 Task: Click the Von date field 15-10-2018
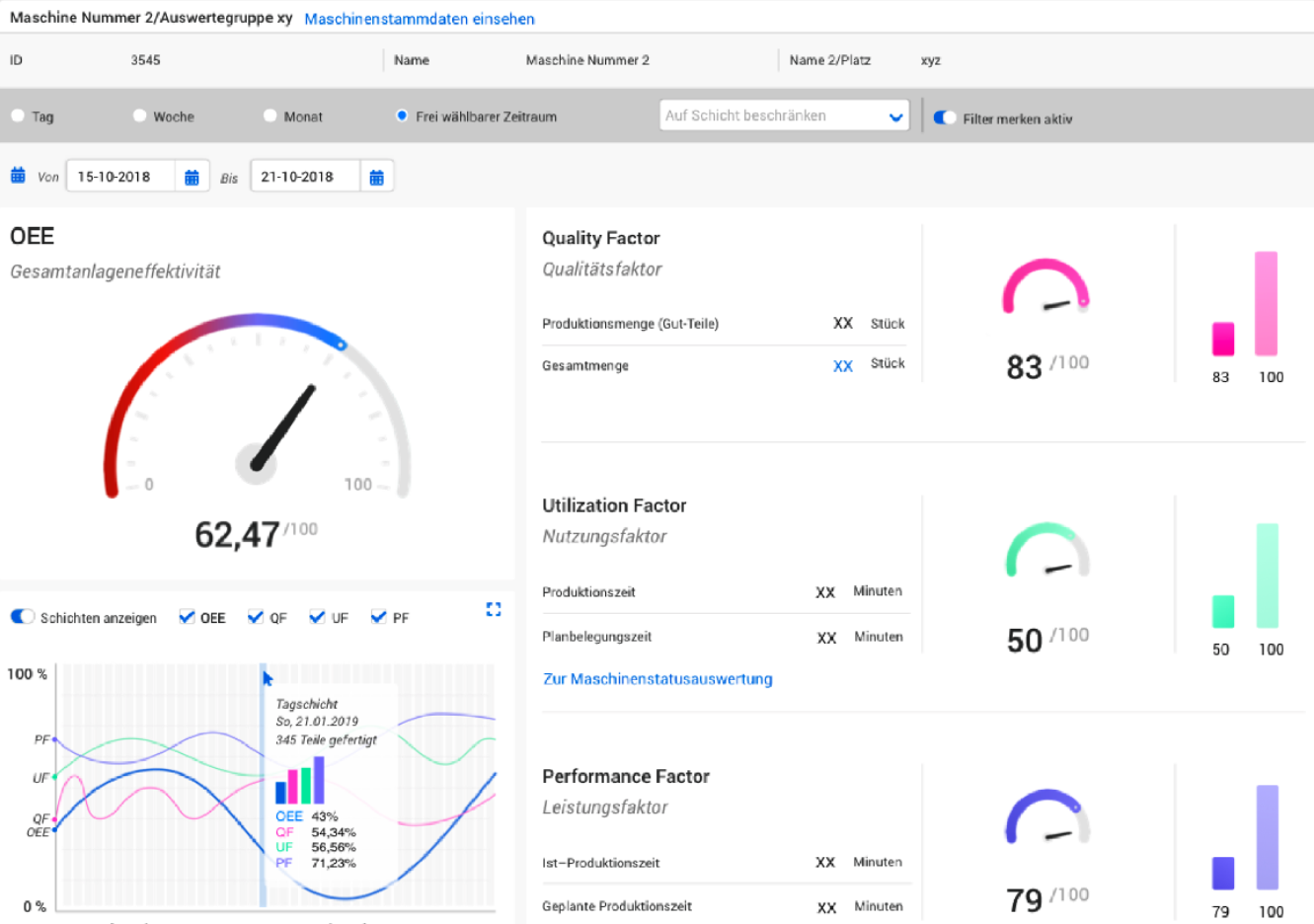[x=120, y=177]
